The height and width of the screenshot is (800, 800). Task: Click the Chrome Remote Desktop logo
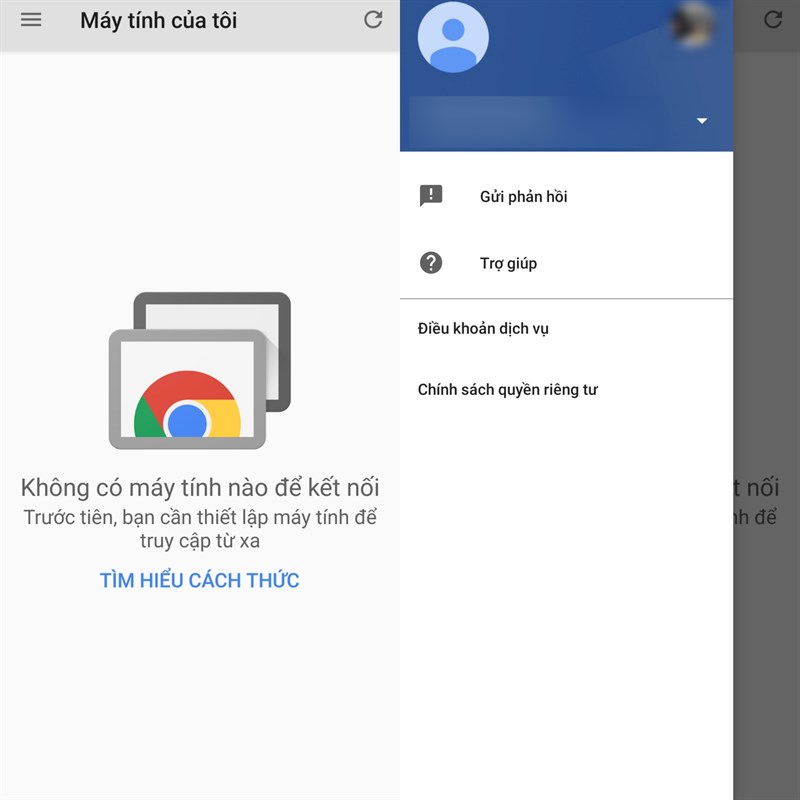pyautogui.click(x=199, y=371)
